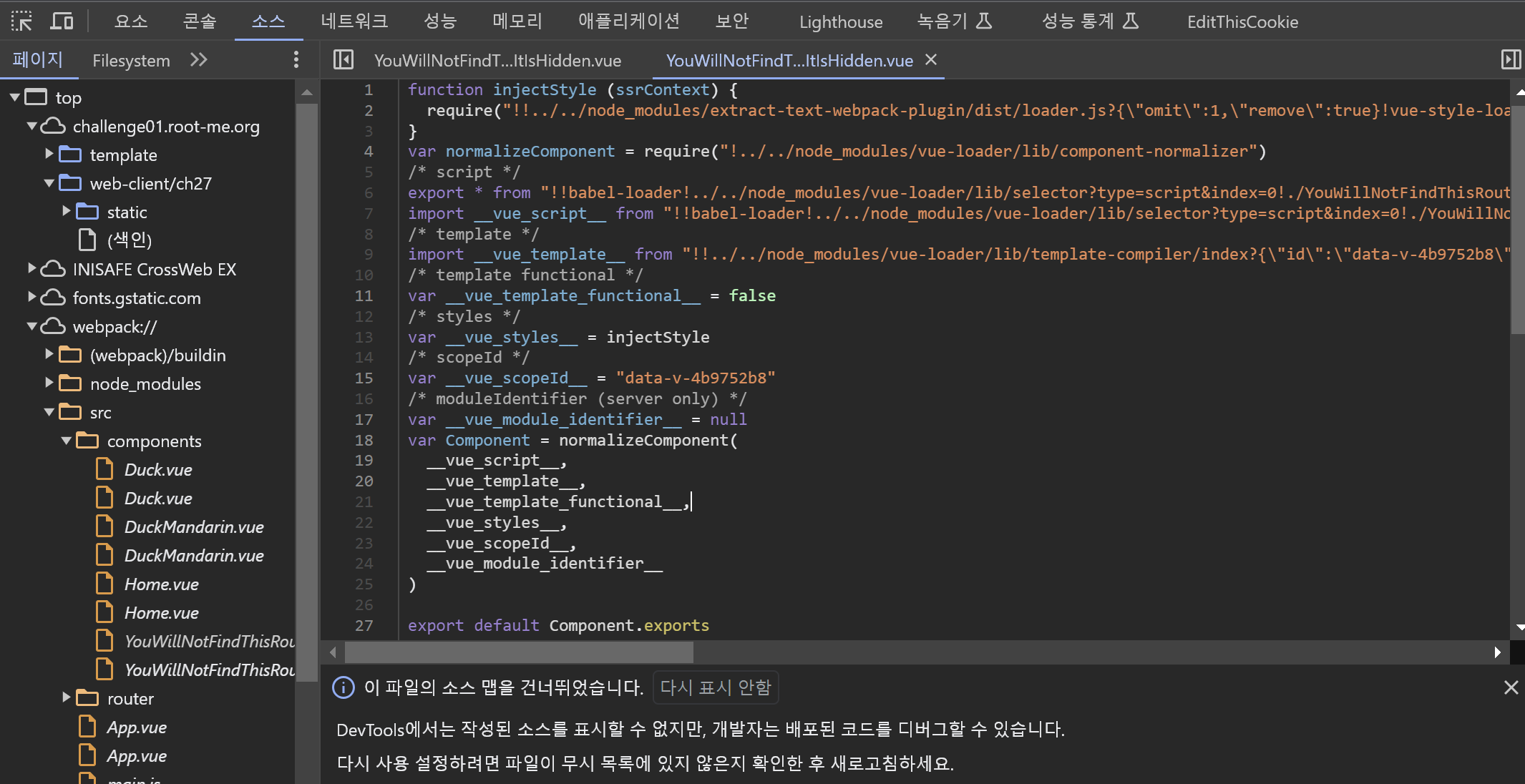Open the Lighthouse panel tab

click(x=840, y=21)
